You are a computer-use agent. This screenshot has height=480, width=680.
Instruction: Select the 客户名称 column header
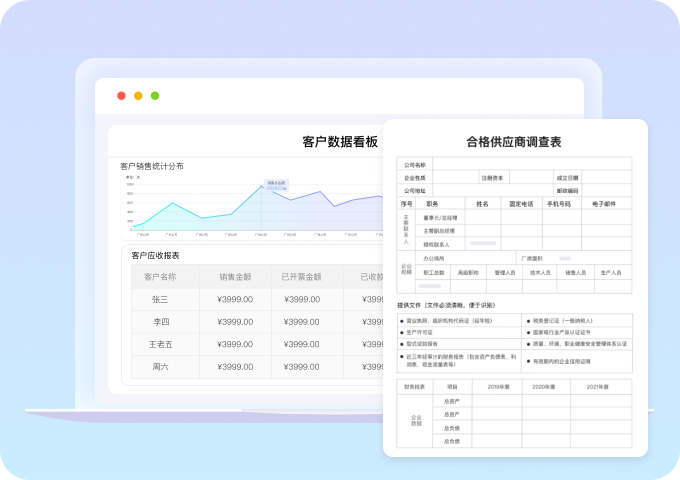160,277
